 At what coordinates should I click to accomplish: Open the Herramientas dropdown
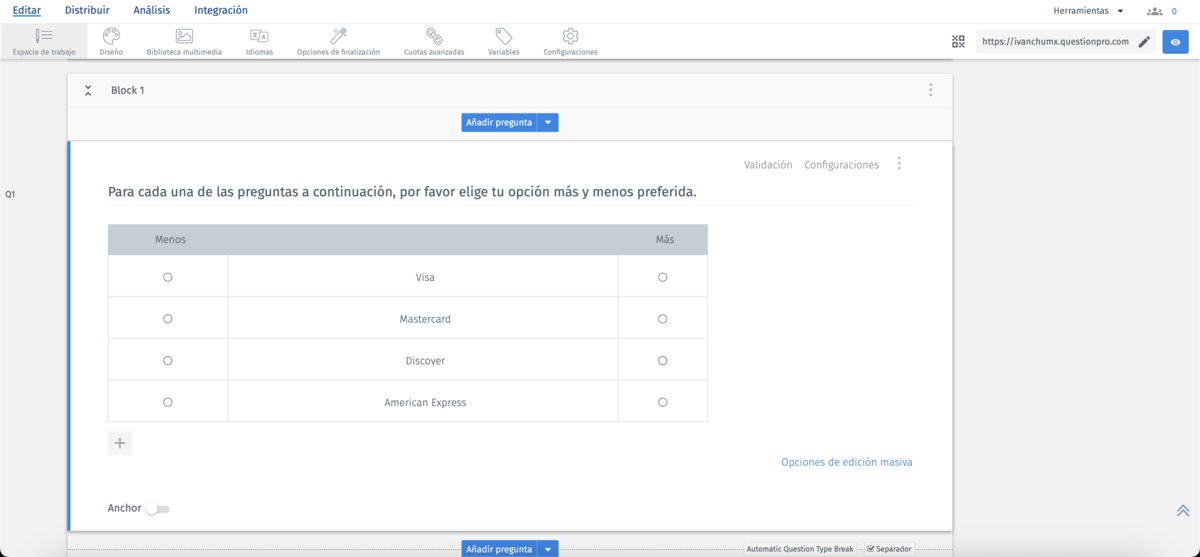click(x=1088, y=11)
